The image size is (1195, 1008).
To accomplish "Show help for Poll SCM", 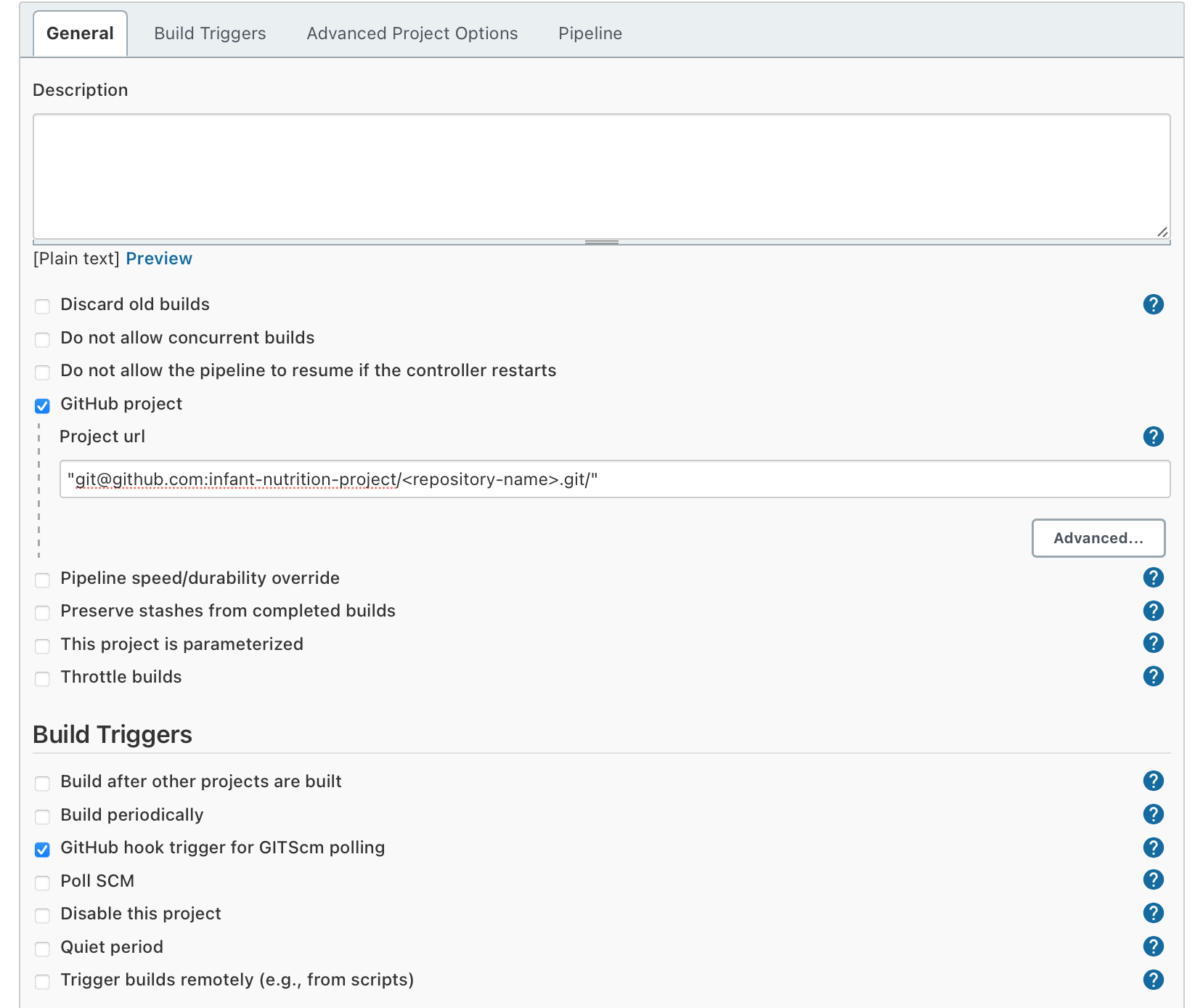I will pyautogui.click(x=1153, y=879).
